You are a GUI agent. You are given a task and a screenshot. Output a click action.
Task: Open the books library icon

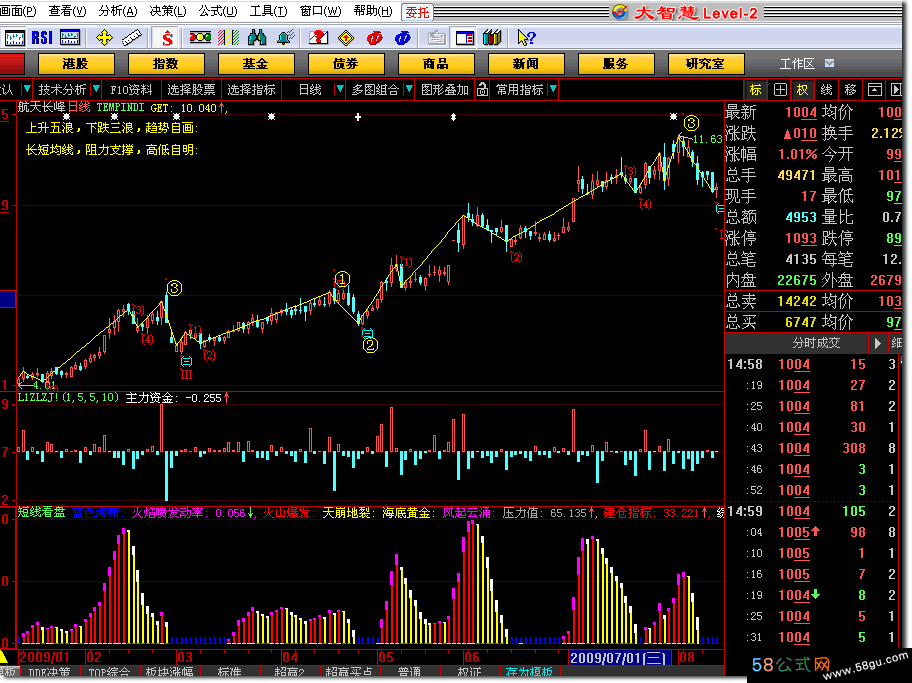491,38
